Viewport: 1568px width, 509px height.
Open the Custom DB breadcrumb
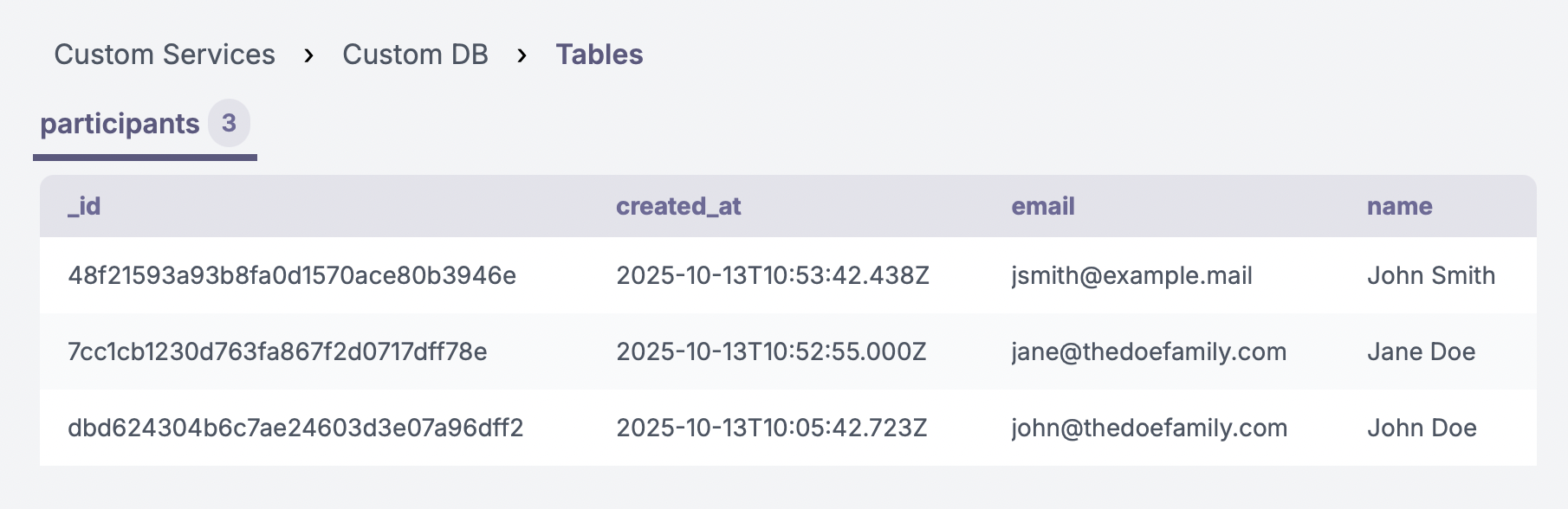(415, 55)
